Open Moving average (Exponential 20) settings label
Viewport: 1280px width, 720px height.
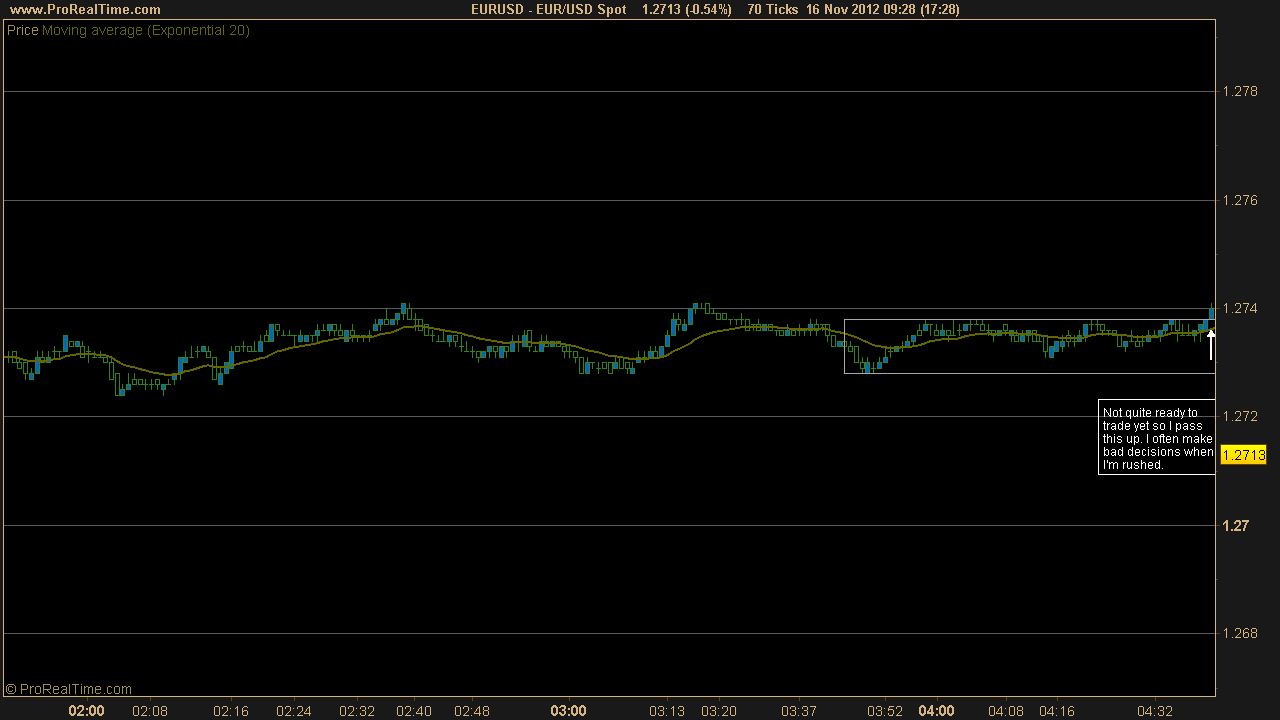pos(146,30)
